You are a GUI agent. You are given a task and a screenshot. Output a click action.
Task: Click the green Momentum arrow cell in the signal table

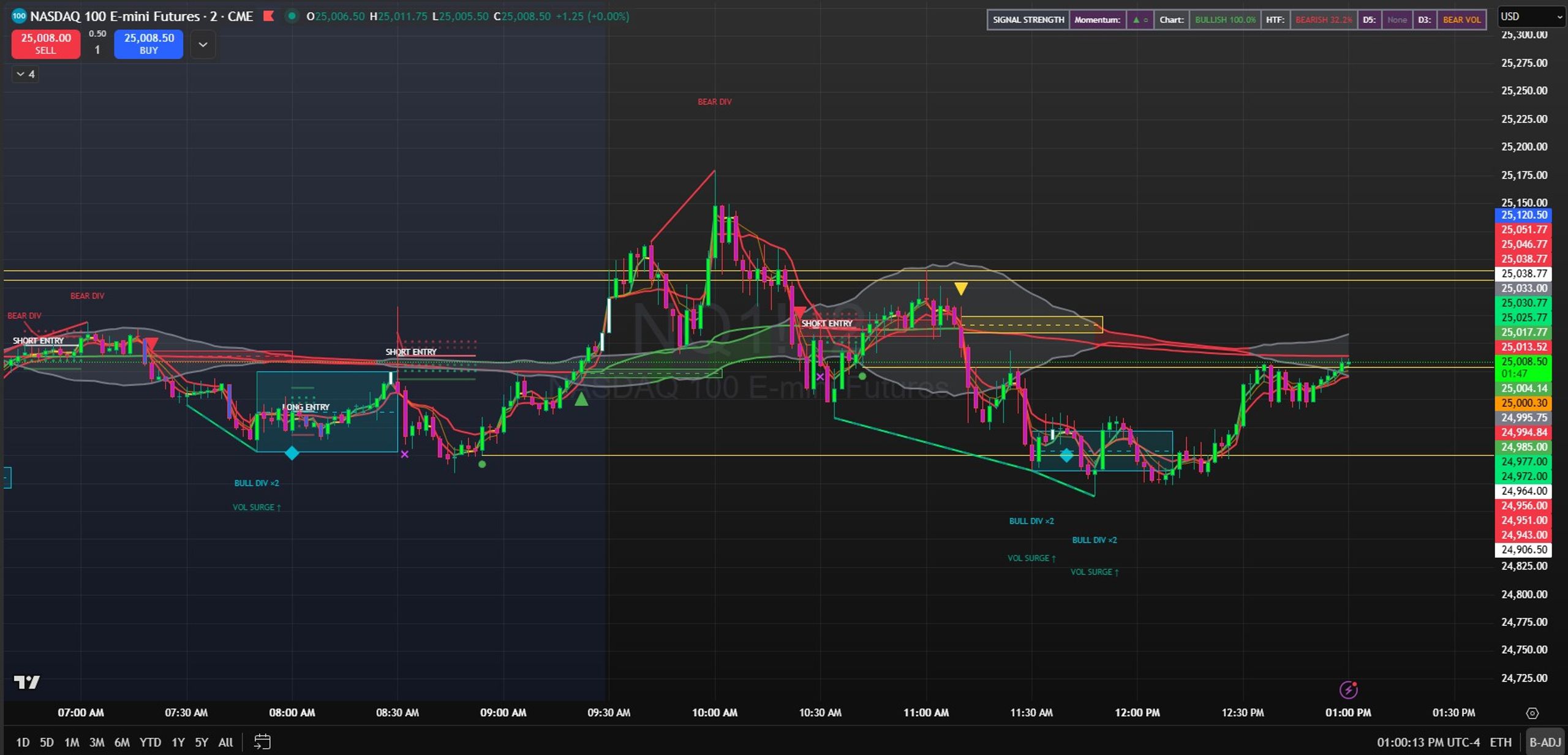click(1139, 20)
